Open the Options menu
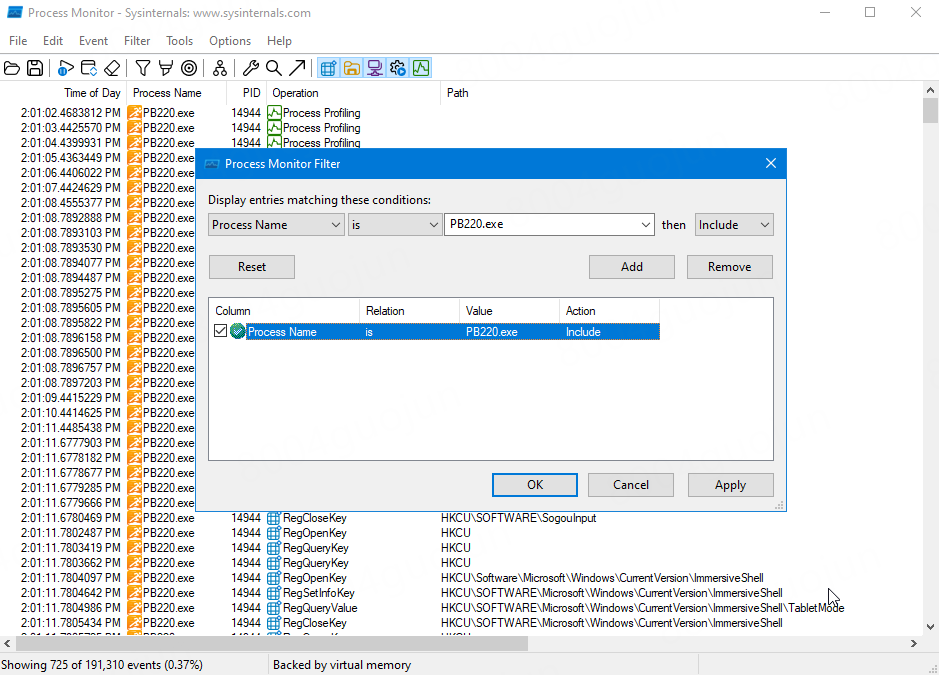The height and width of the screenshot is (675, 939). [230, 41]
